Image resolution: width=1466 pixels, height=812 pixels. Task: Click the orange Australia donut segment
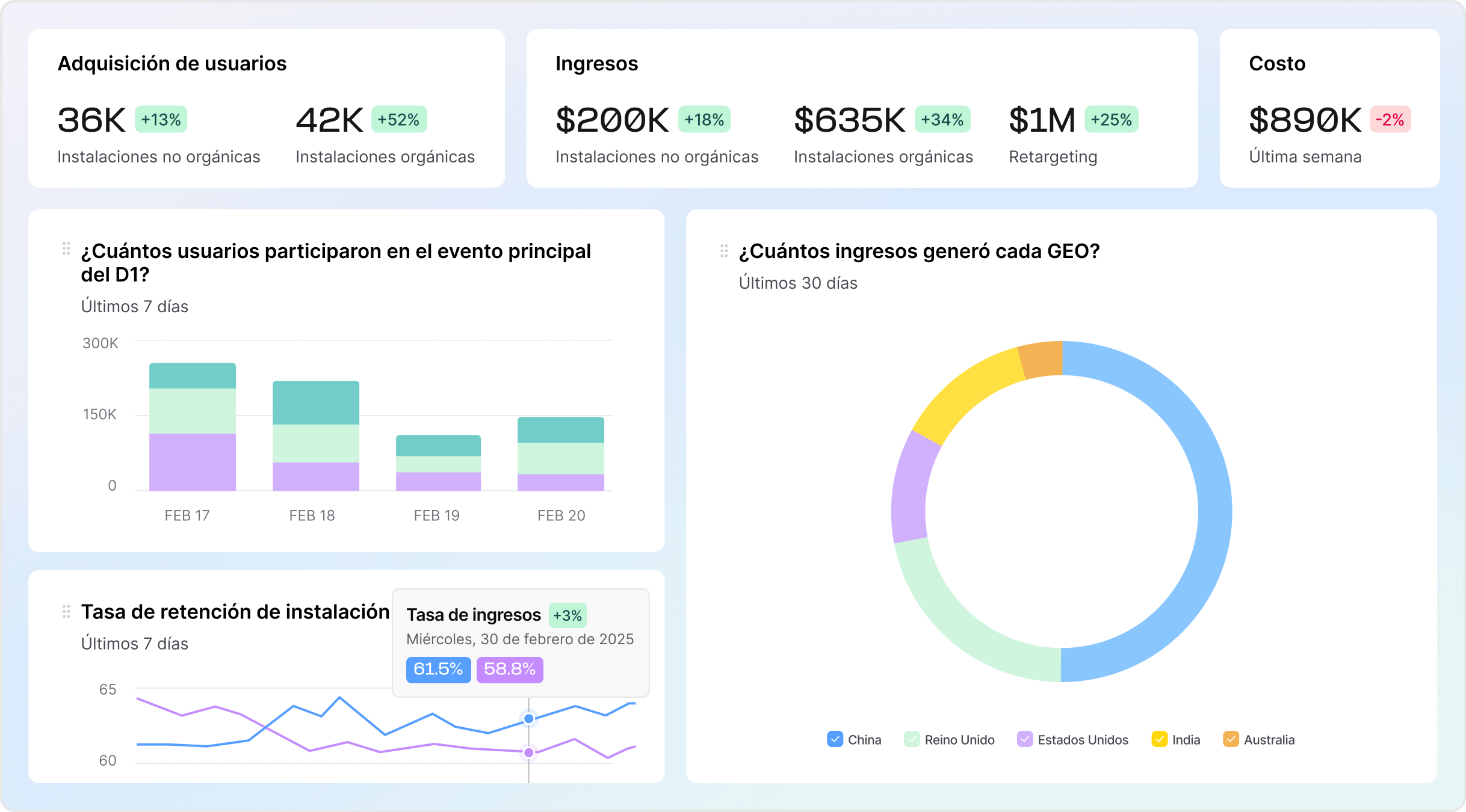tap(1041, 359)
